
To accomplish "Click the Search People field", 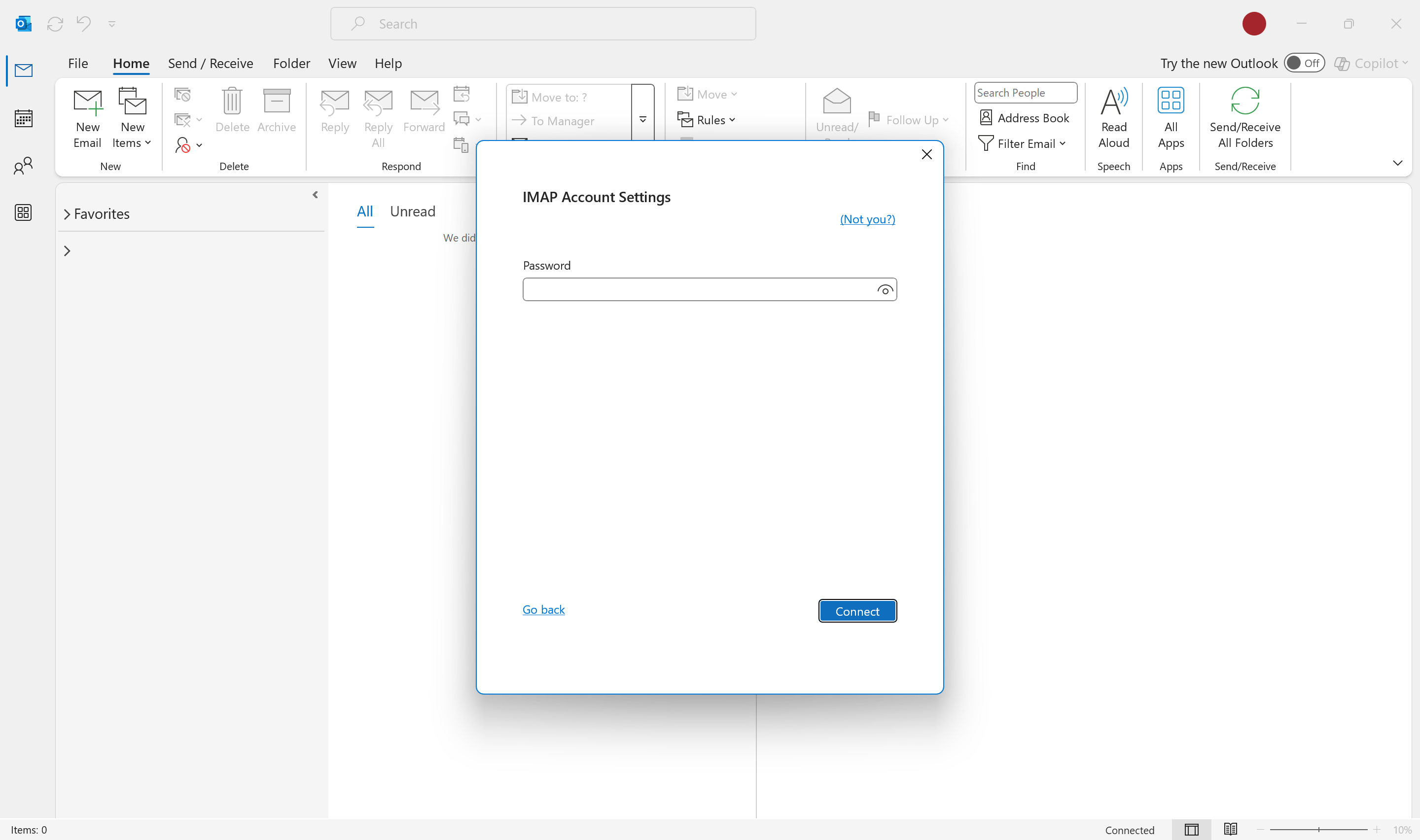I will (1026, 93).
